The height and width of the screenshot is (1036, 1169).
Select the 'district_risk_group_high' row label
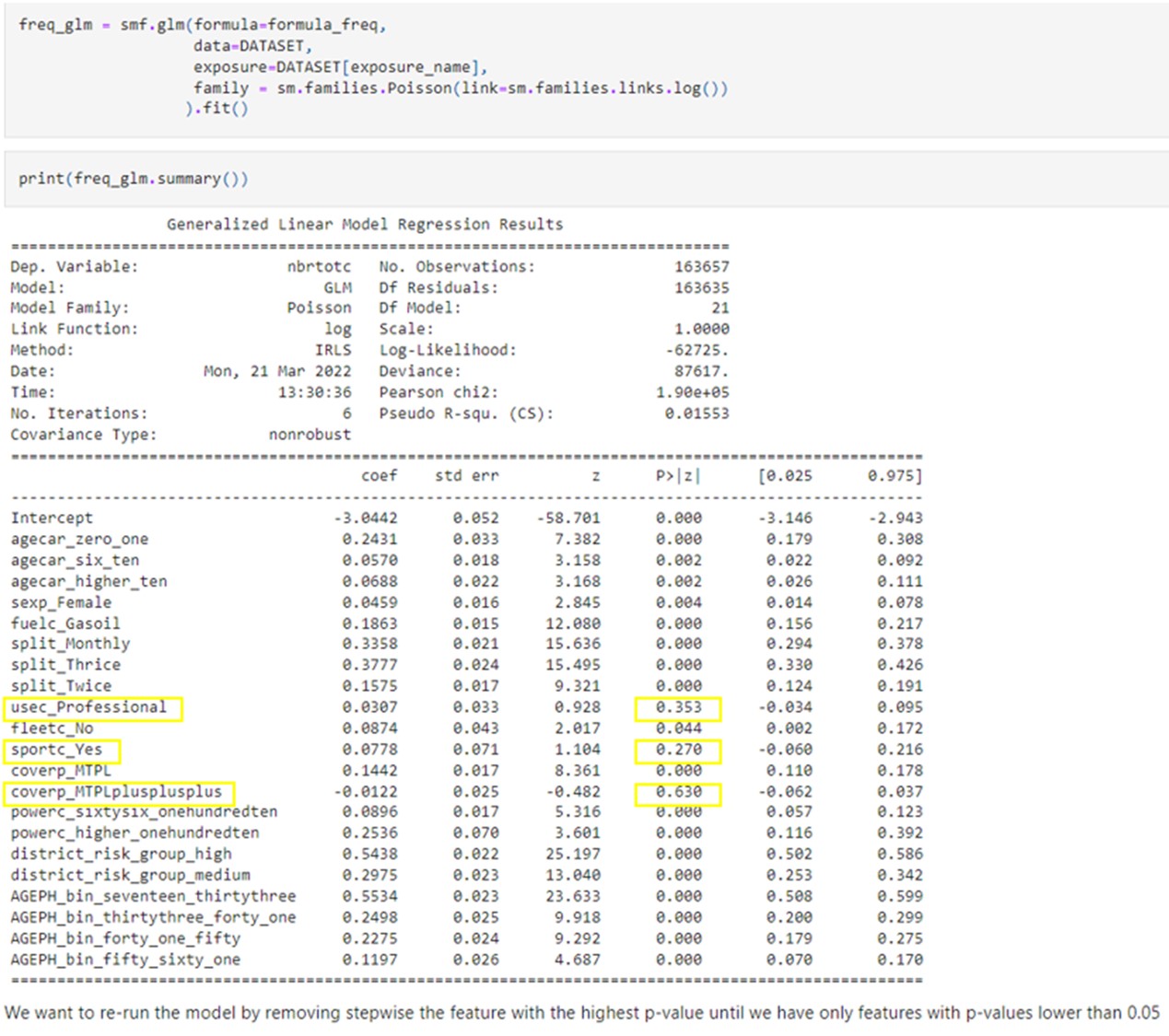tap(121, 855)
